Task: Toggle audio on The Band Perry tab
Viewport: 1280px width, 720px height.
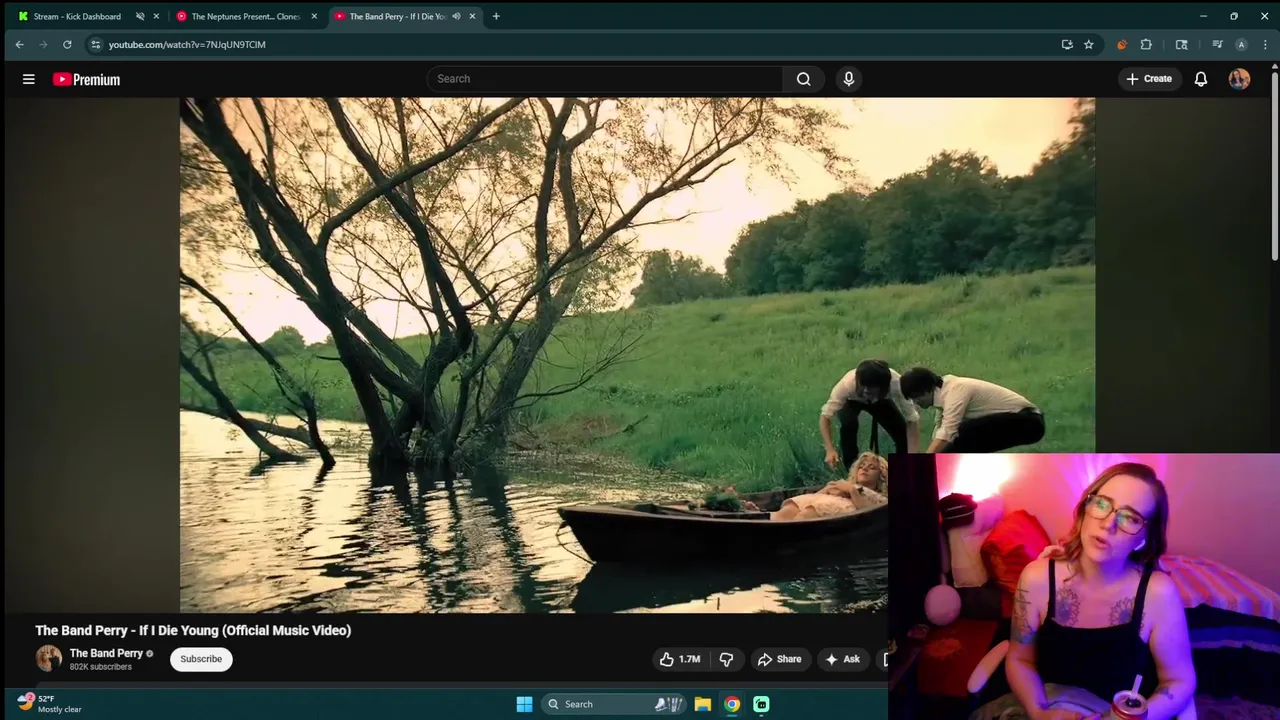Action: (x=456, y=16)
